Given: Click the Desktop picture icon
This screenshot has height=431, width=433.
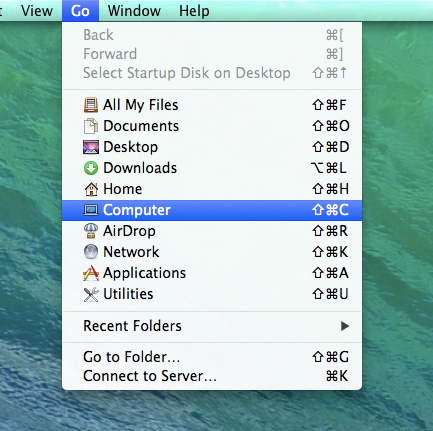Looking at the screenshot, I should pyautogui.click(x=91, y=147).
